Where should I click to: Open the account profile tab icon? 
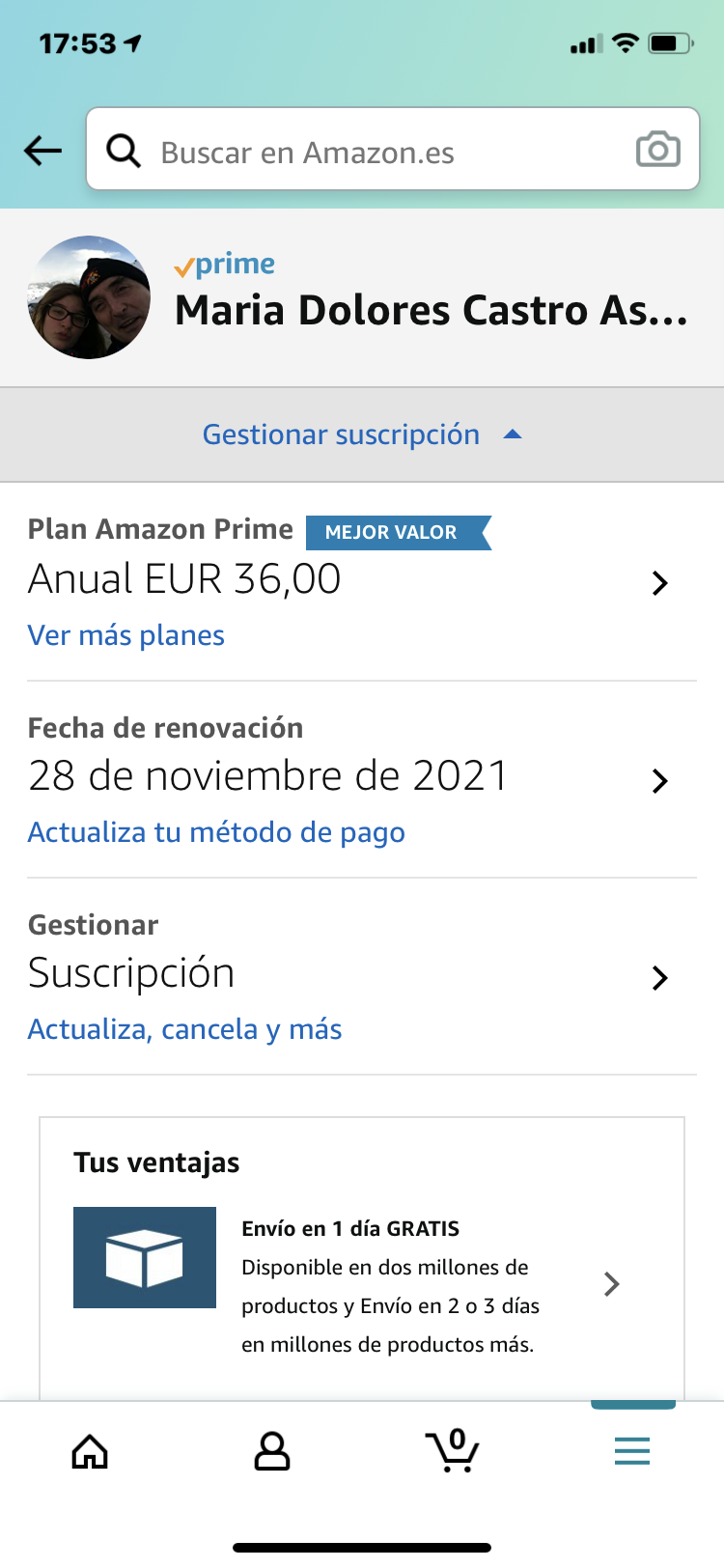271,1451
